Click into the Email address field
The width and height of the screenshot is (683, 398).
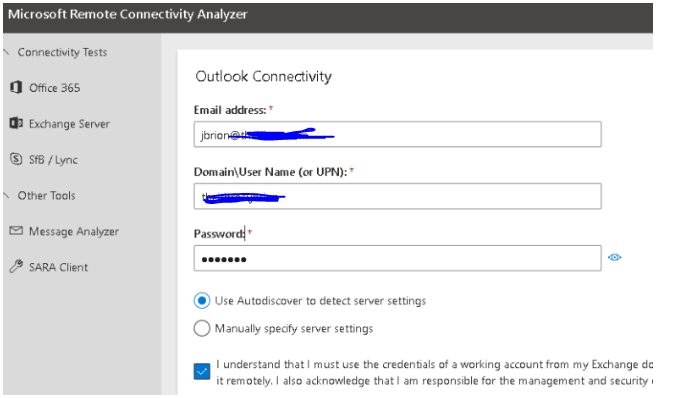click(x=397, y=134)
